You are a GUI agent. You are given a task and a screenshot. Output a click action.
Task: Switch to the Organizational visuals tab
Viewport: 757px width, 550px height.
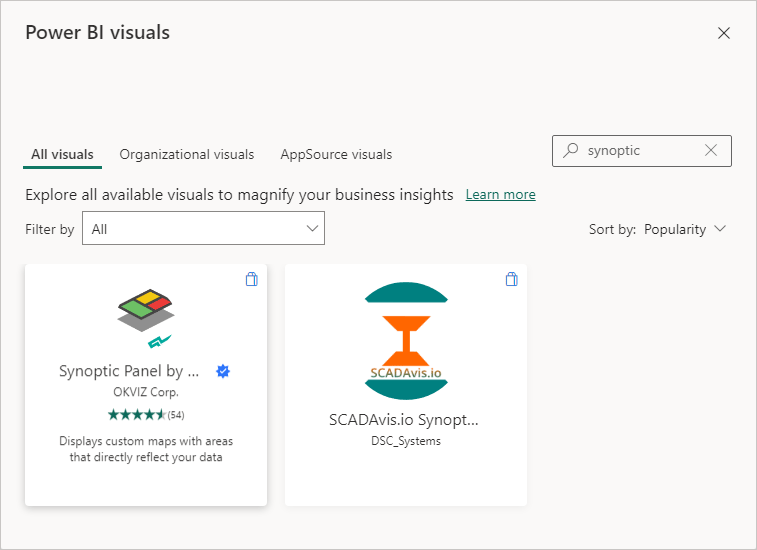[x=187, y=155]
